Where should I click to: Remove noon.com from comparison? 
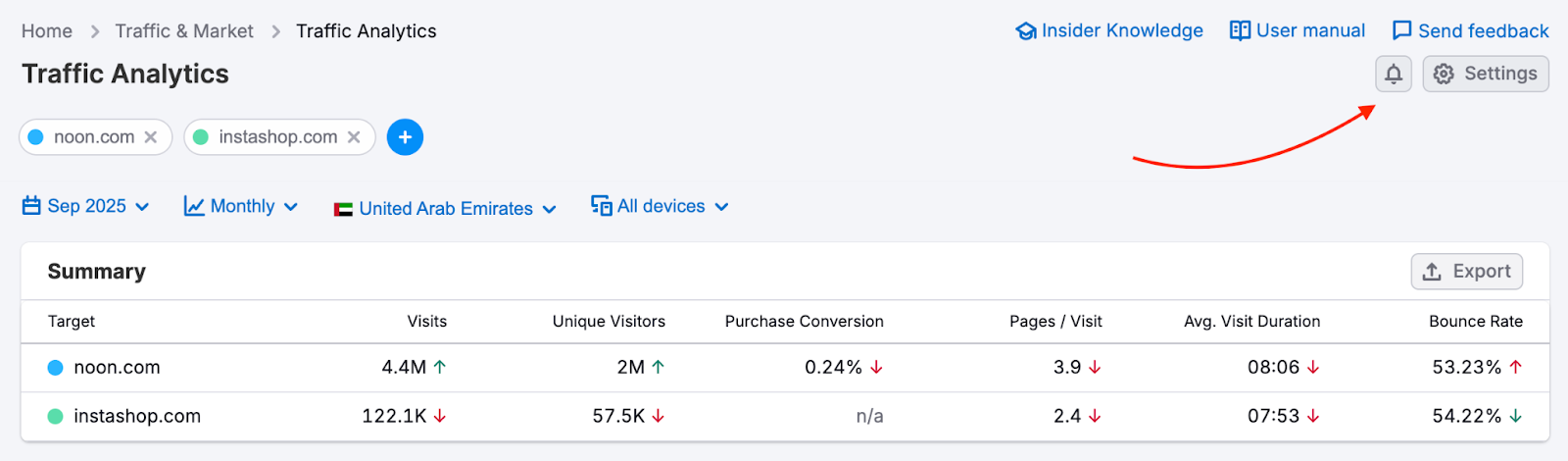click(151, 137)
